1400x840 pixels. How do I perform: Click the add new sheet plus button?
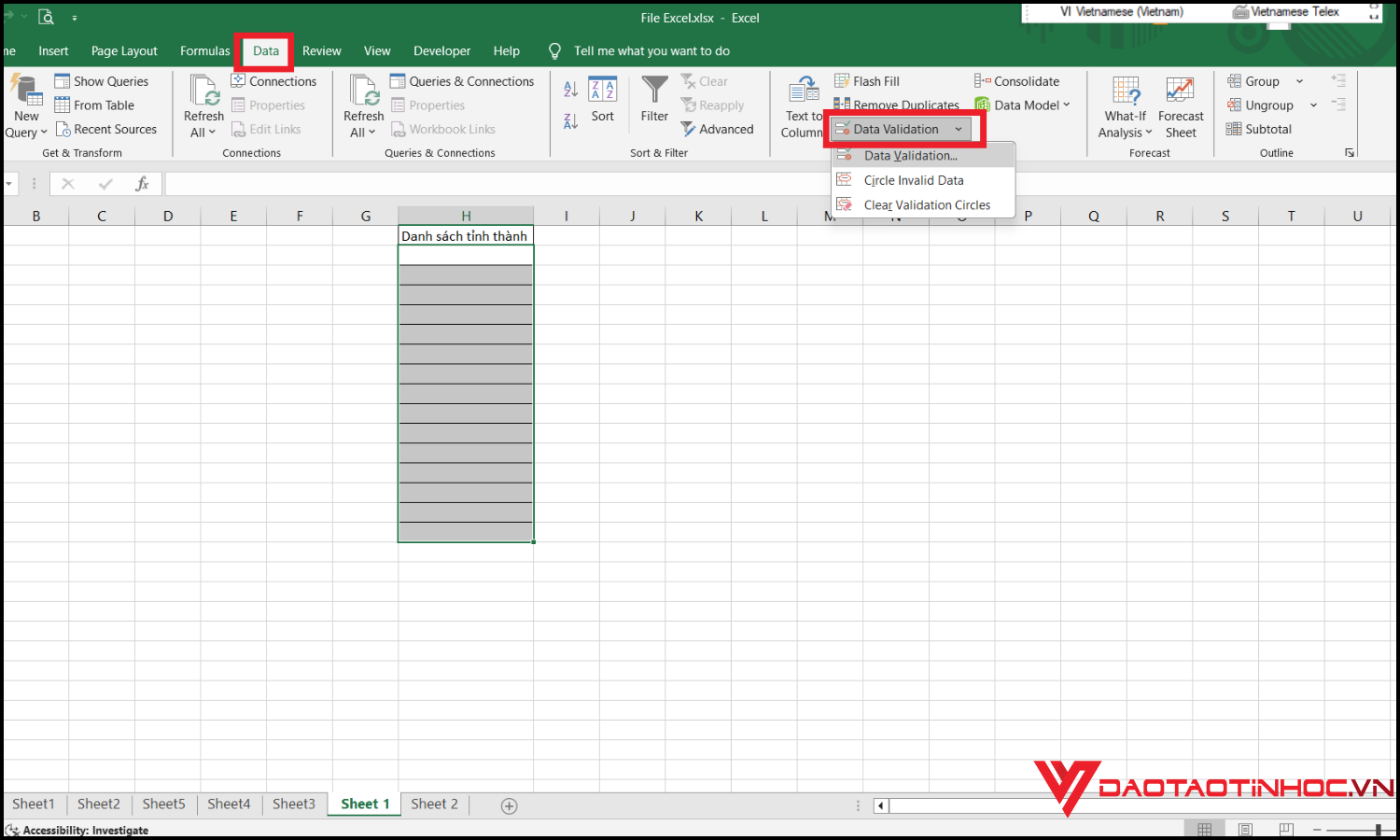click(509, 805)
